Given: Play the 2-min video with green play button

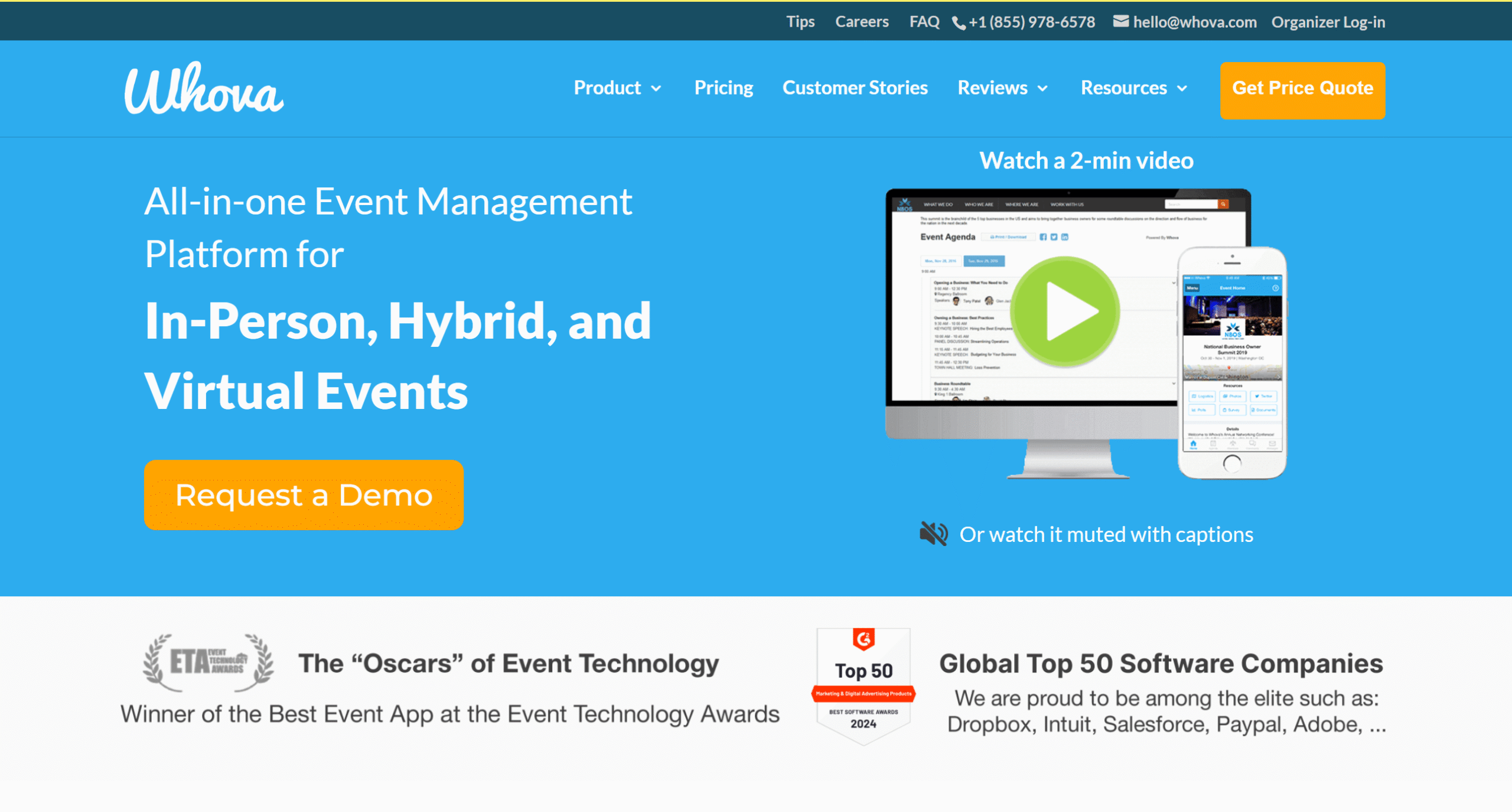Looking at the screenshot, I should coord(1065,311).
